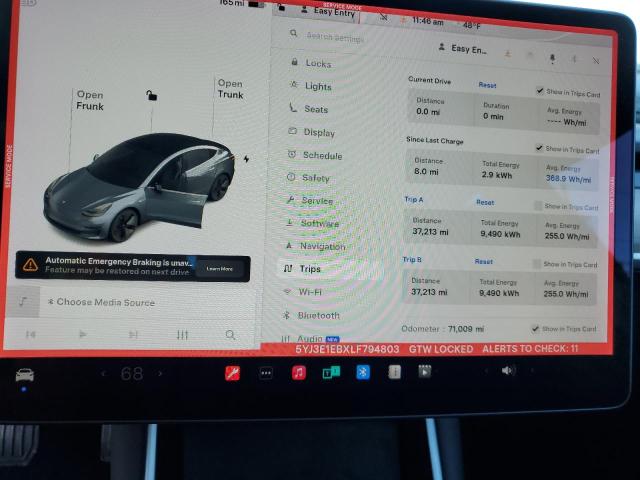Tap the volume speaker icon
Screen dimensions: 640x480
click(x=507, y=370)
